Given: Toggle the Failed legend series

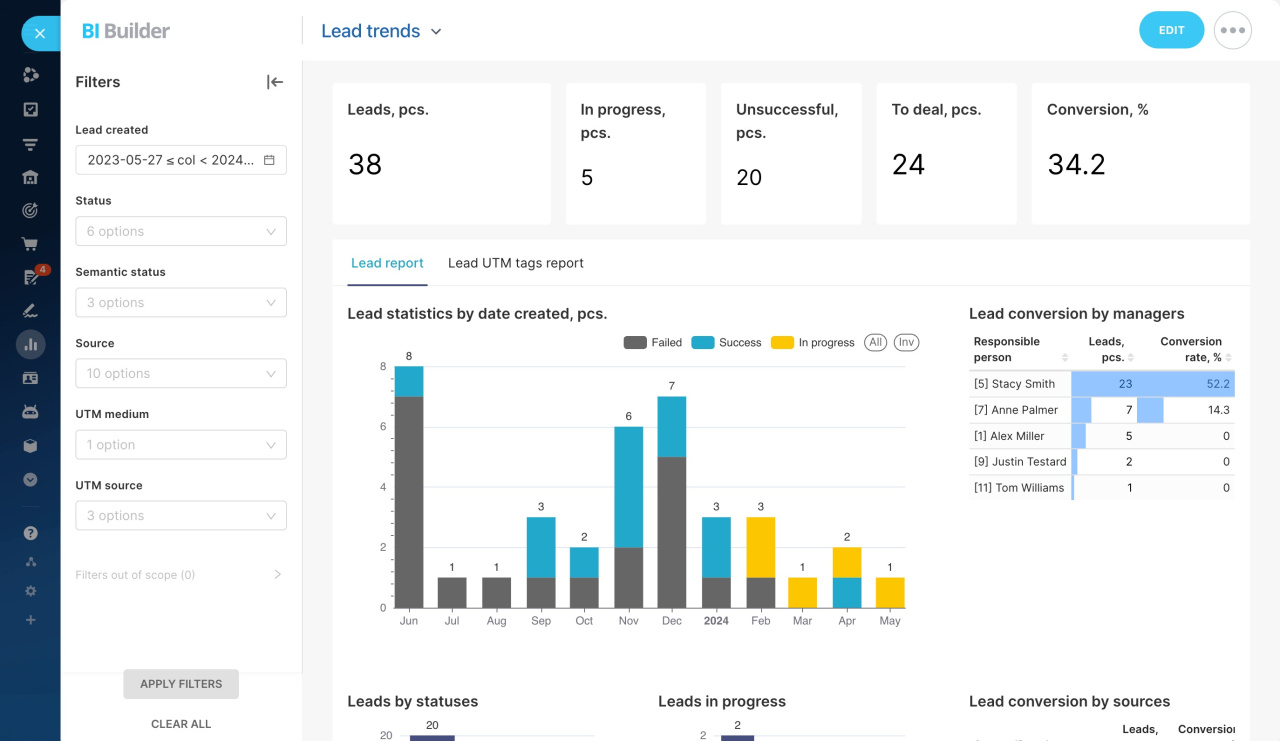Looking at the screenshot, I should click(x=653, y=342).
